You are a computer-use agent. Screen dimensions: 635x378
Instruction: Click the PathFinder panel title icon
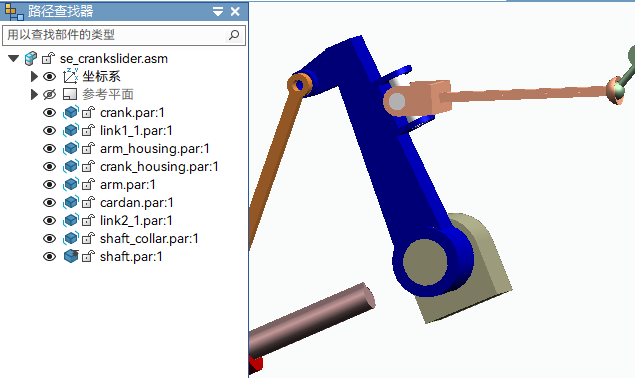pyautogui.click(x=14, y=11)
